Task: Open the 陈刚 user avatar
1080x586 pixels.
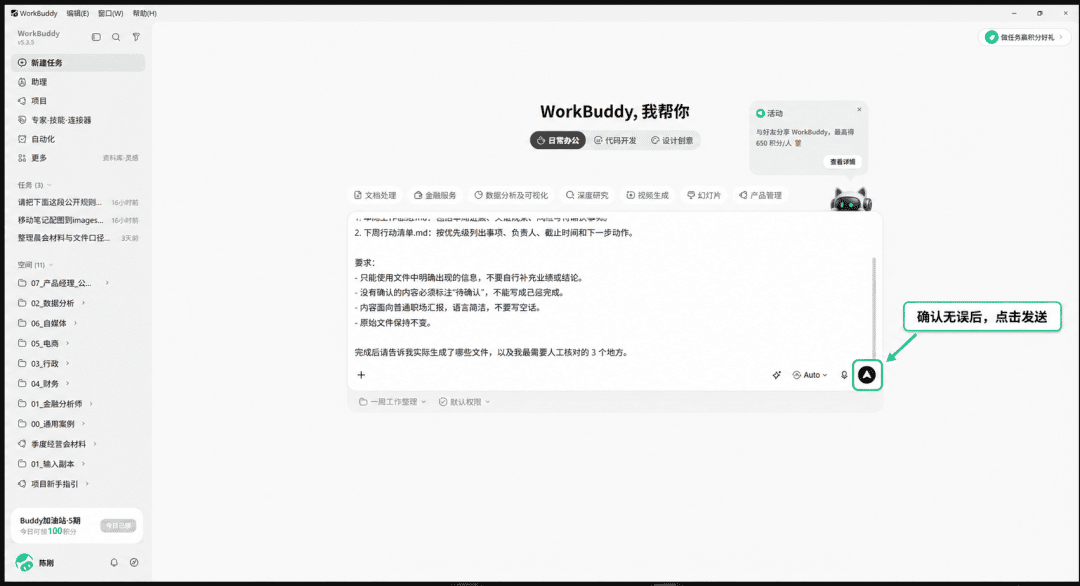Action: click(x=25, y=563)
